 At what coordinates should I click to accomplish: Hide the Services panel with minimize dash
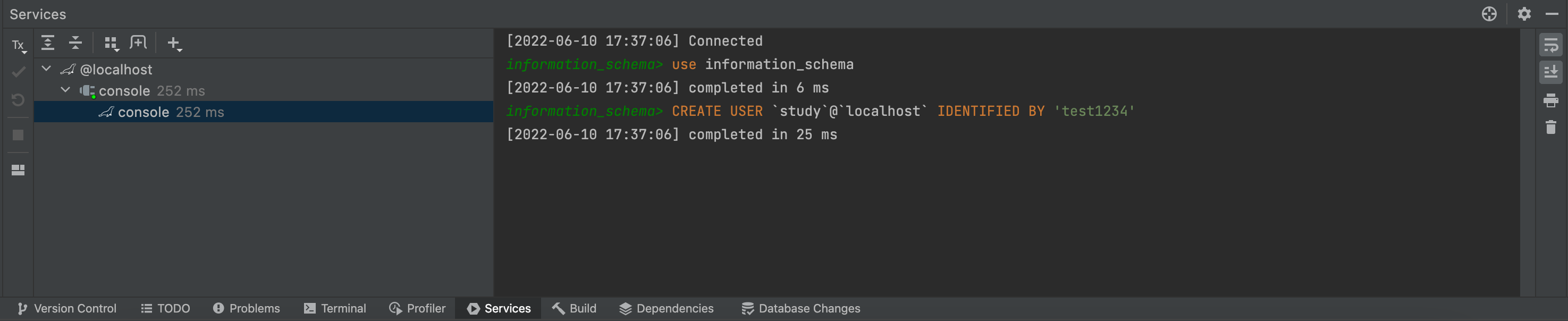click(x=1553, y=14)
